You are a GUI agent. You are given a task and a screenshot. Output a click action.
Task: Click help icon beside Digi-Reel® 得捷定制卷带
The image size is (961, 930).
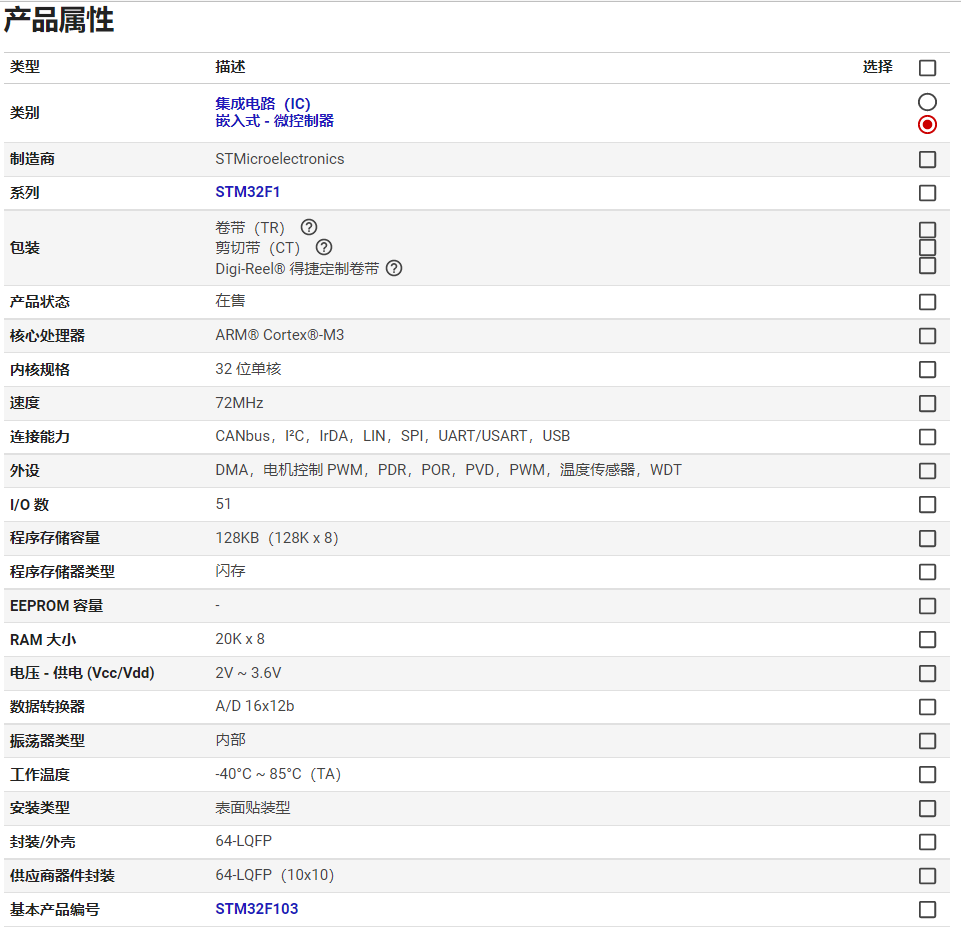point(394,268)
